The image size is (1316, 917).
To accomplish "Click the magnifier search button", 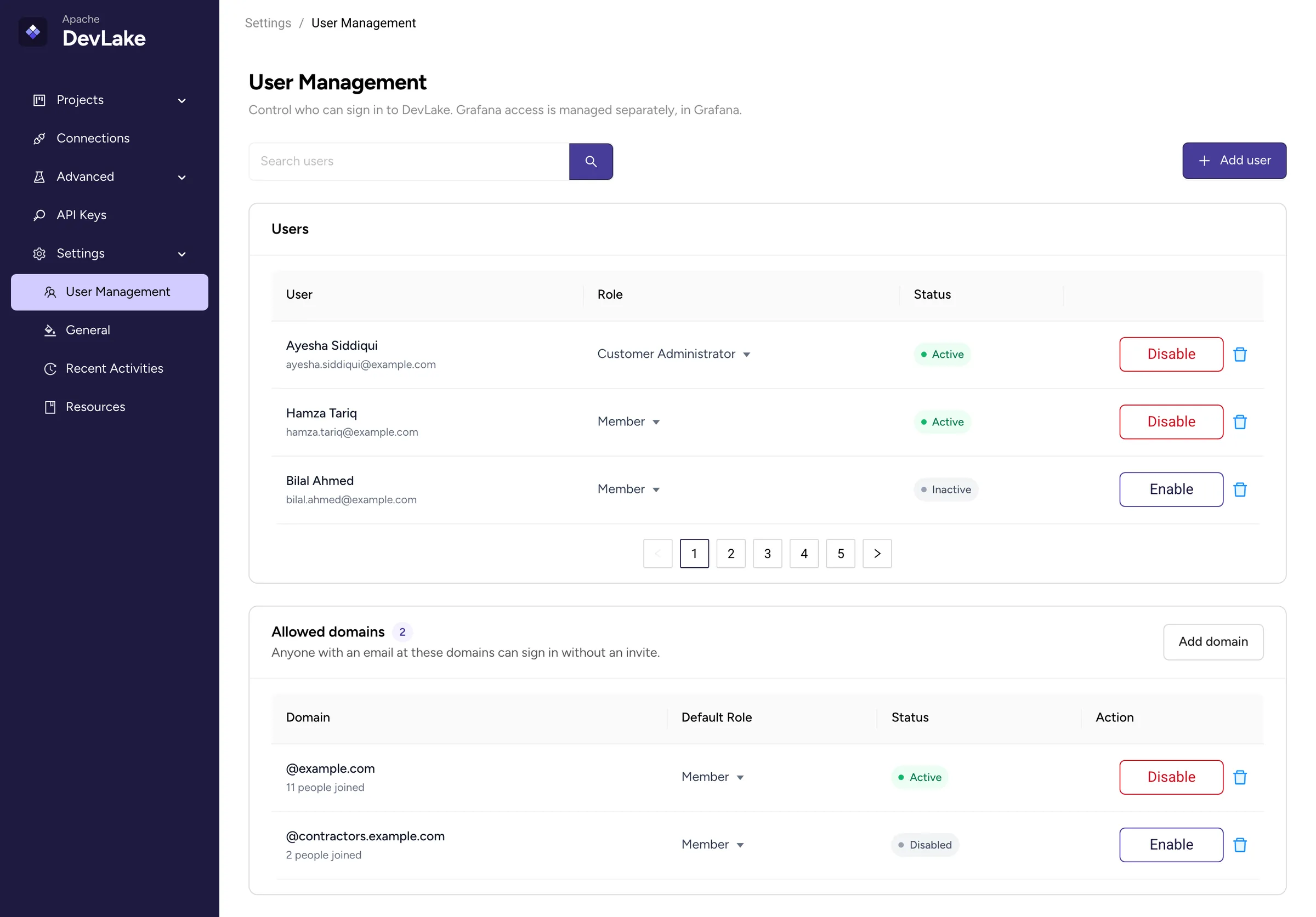I will coord(591,162).
